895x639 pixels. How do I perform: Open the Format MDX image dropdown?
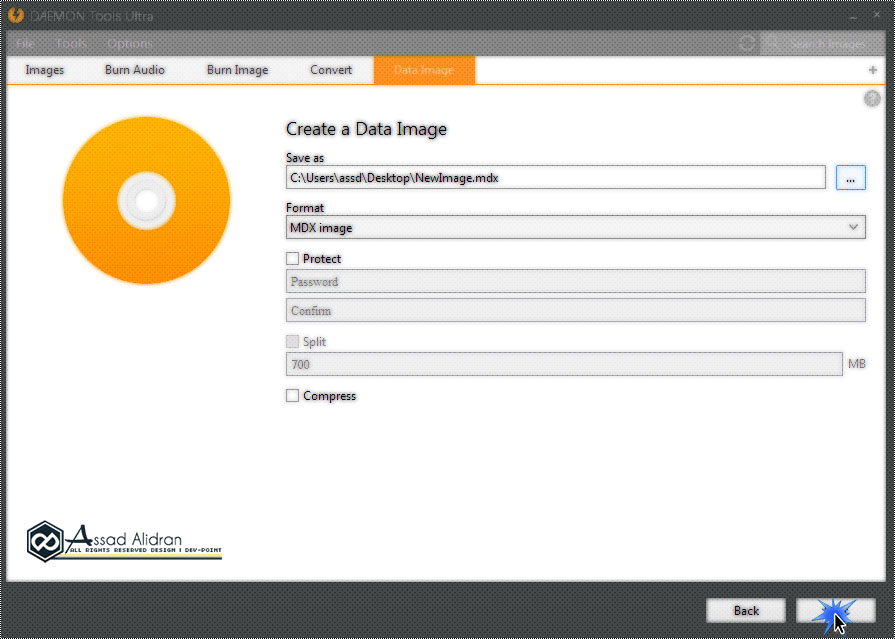click(x=575, y=227)
